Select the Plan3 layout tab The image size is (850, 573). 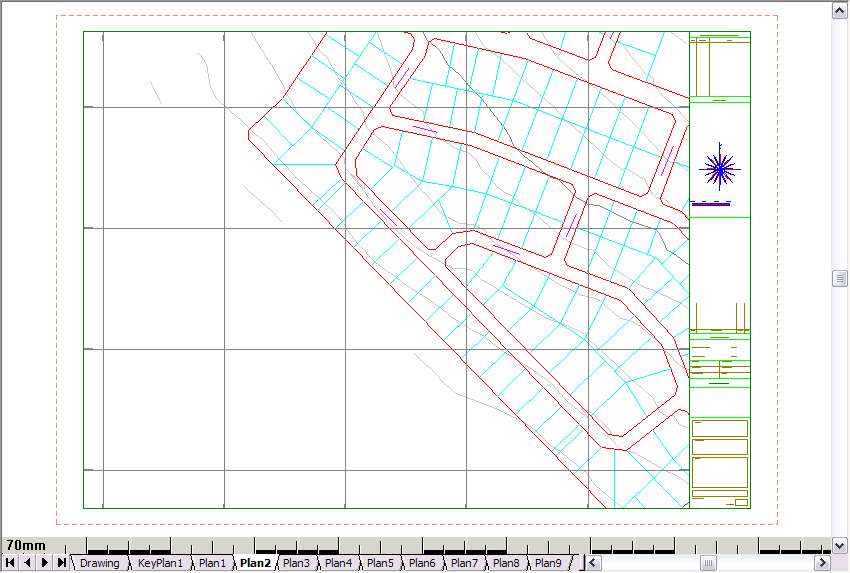click(x=296, y=563)
